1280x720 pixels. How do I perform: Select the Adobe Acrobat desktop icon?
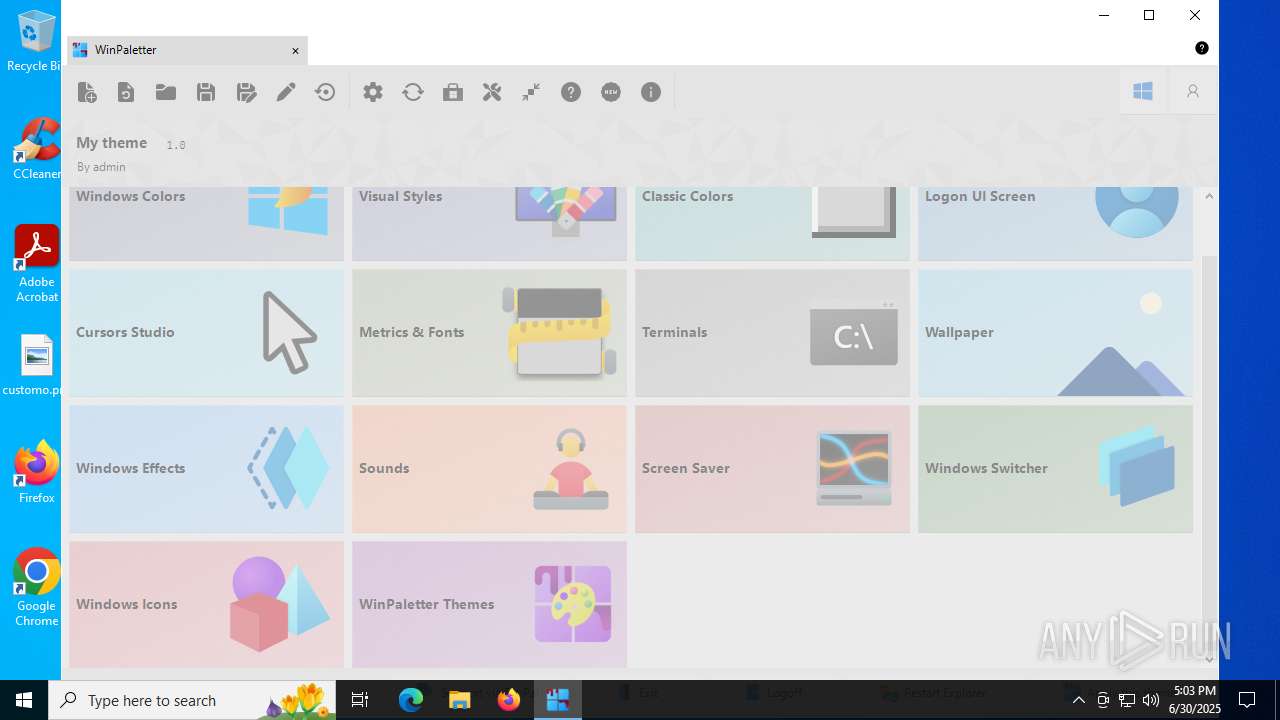[37, 264]
